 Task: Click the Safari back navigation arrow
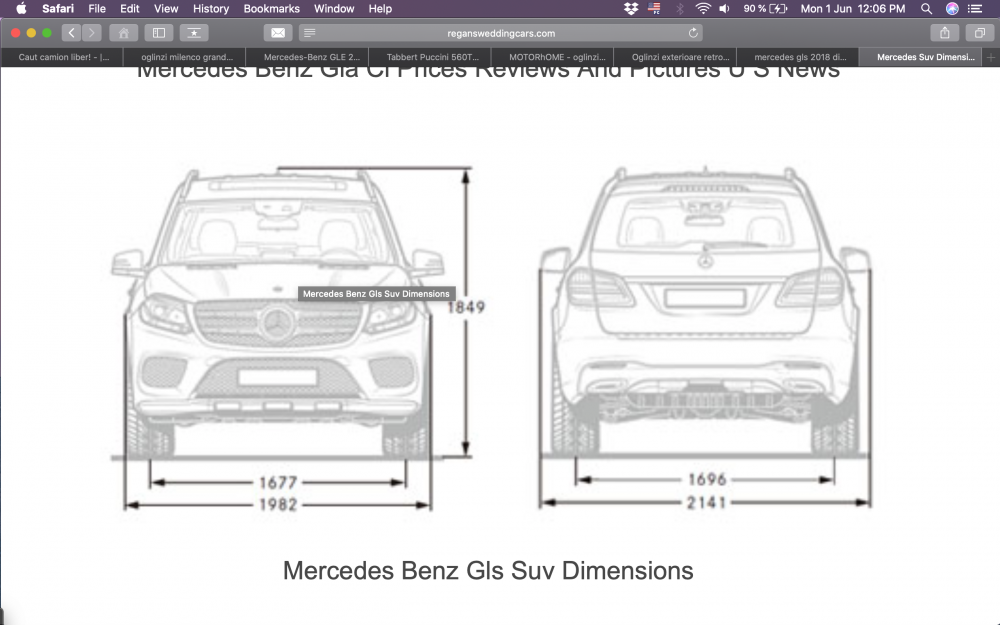71,33
